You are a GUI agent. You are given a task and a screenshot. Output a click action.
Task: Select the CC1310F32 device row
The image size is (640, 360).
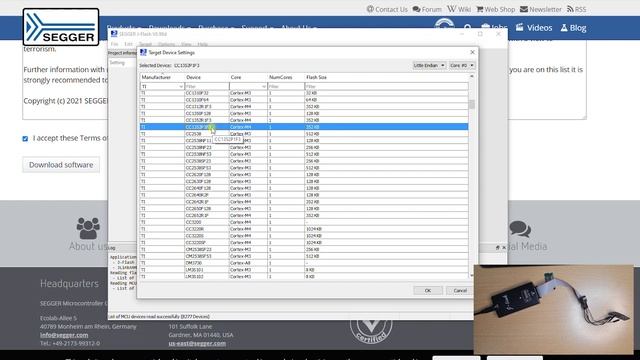click(x=304, y=93)
